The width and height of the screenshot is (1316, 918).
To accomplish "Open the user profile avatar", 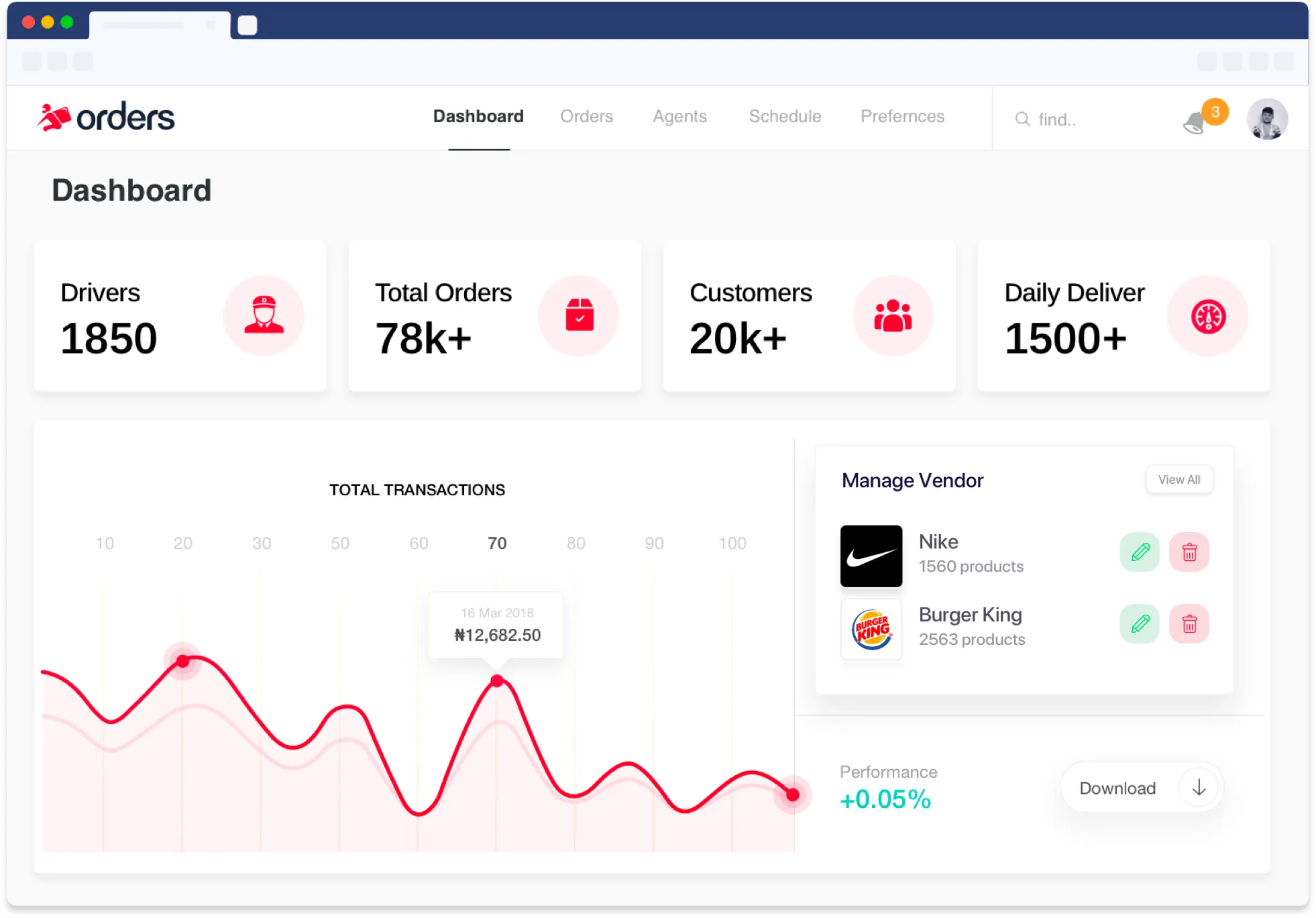I will (x=1266, y=119).
